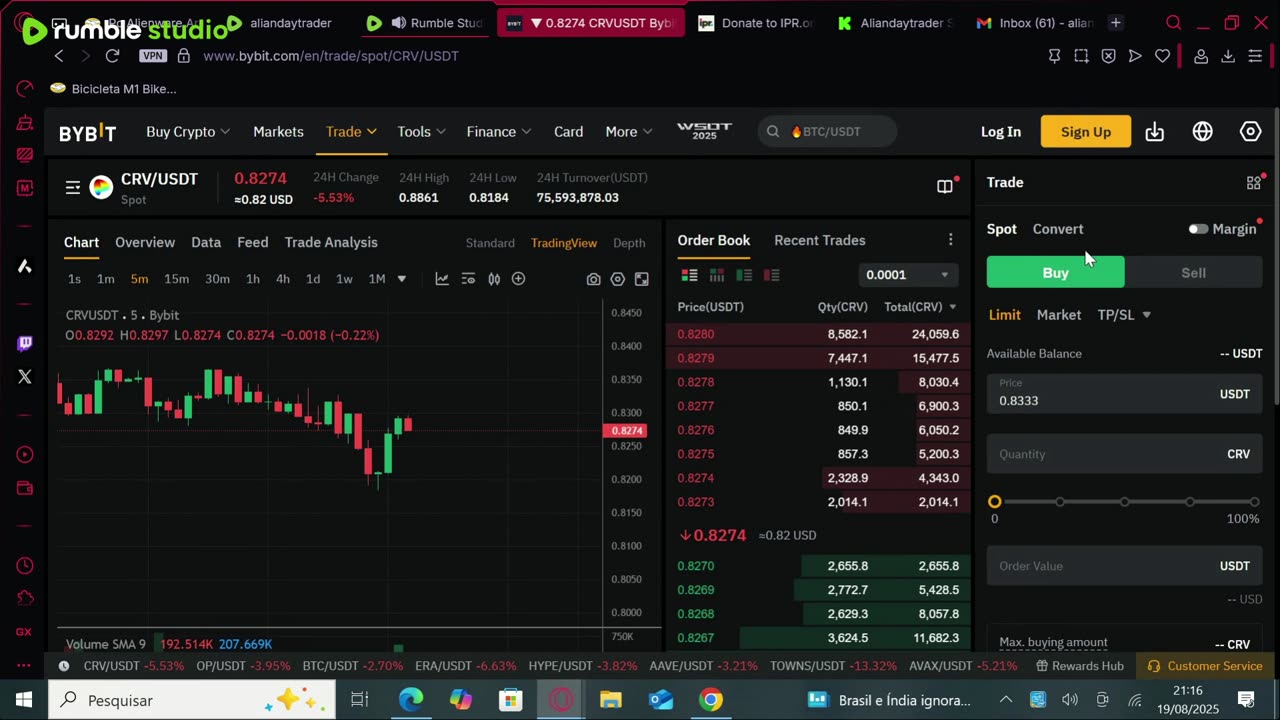The width and height of the screenshot is (1280, 720).
Task: Select Limit order type
Action: 1005,315
